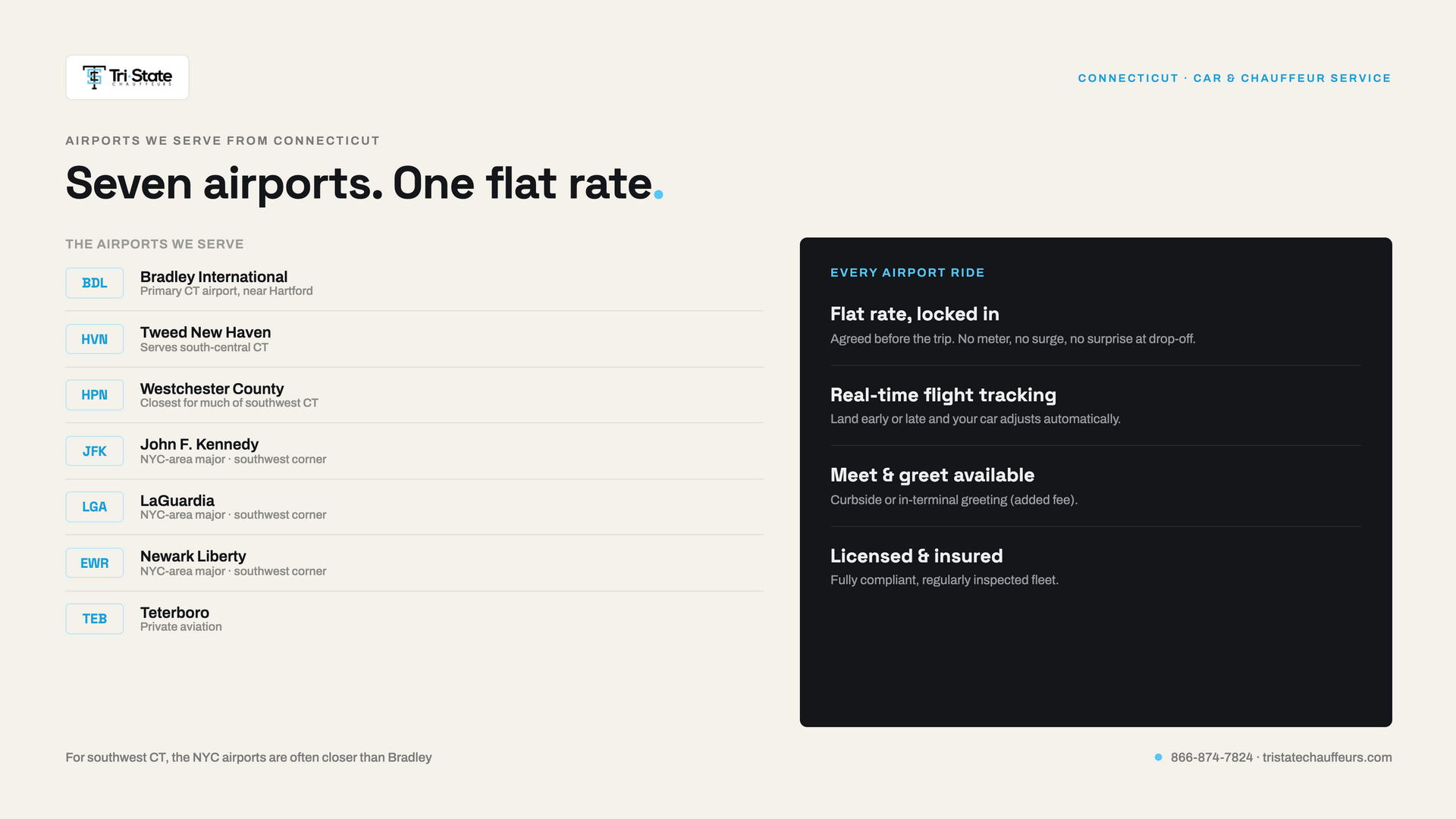This screenshot has height=819, width=1456.
Task: Click the HPN airport code badge
Action: 94,395
